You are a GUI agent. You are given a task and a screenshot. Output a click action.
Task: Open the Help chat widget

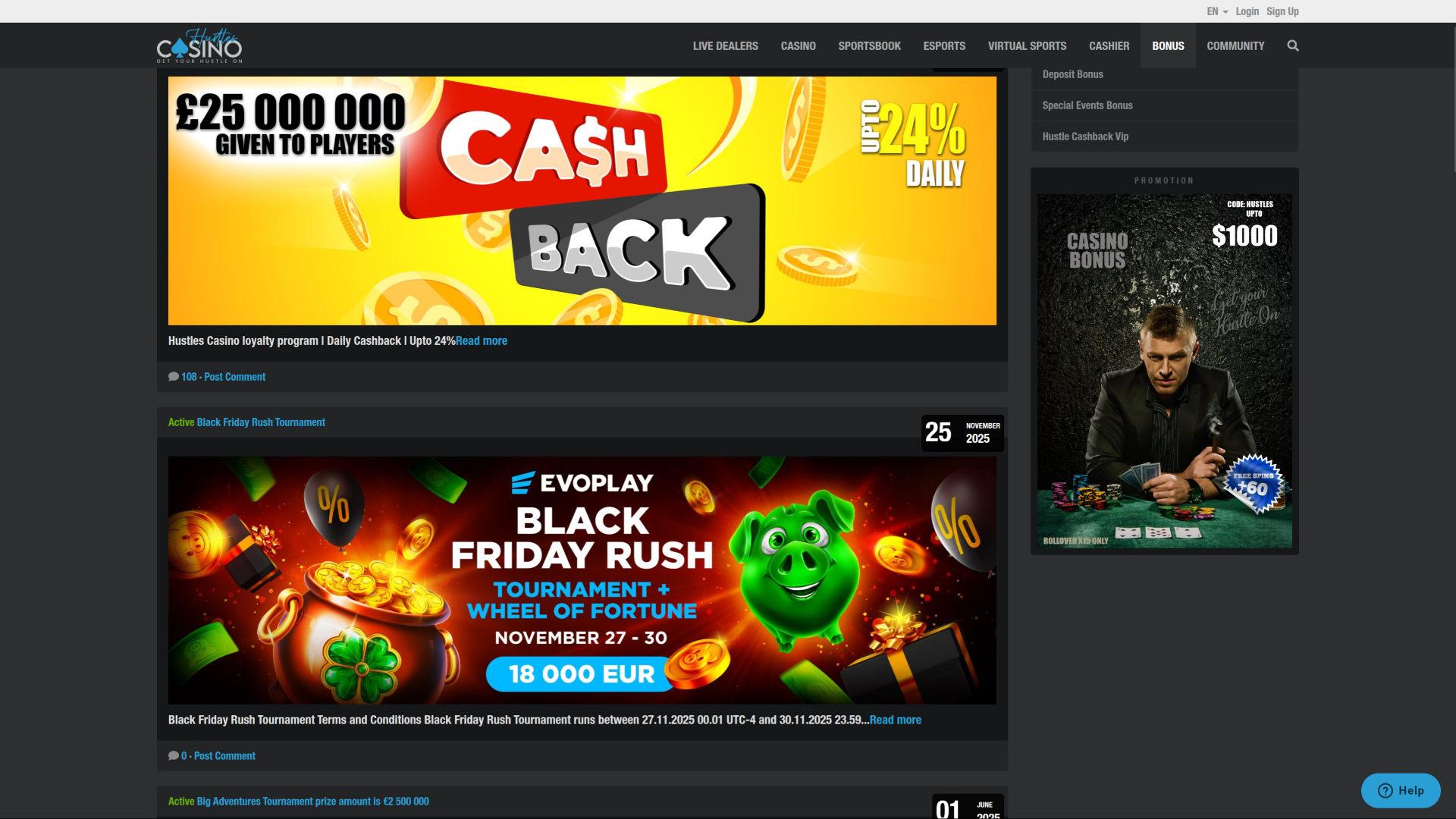click(x=1401, y=789)
